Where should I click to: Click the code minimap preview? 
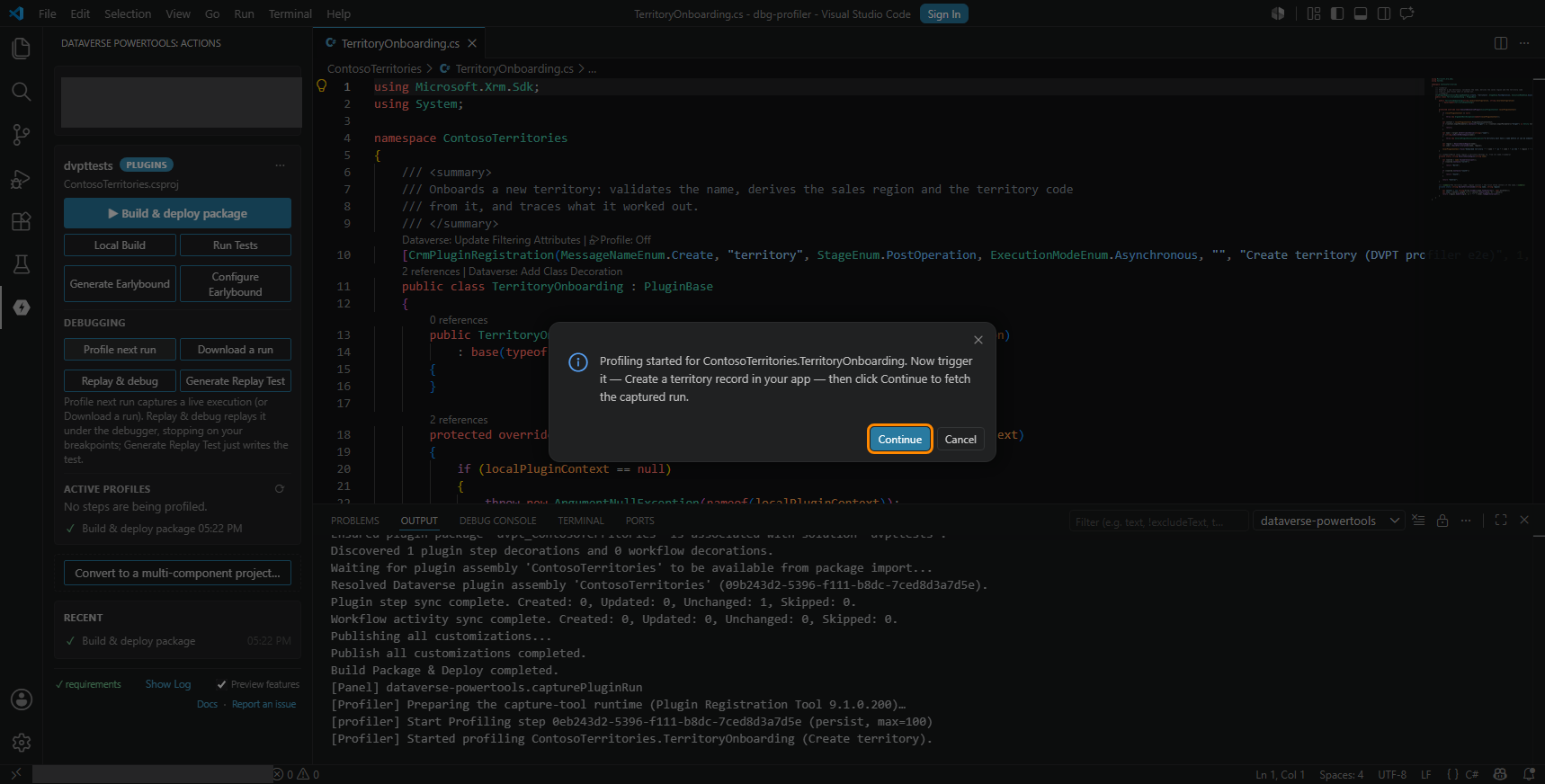(1481, 139)
